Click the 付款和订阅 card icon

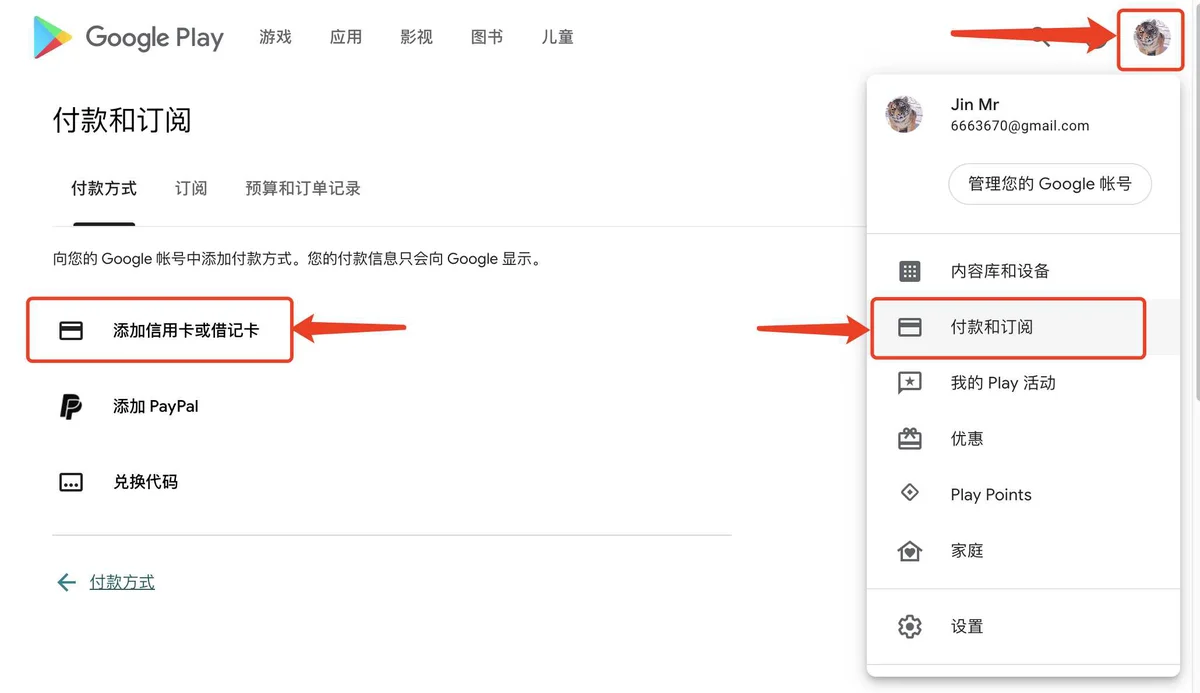910,326
